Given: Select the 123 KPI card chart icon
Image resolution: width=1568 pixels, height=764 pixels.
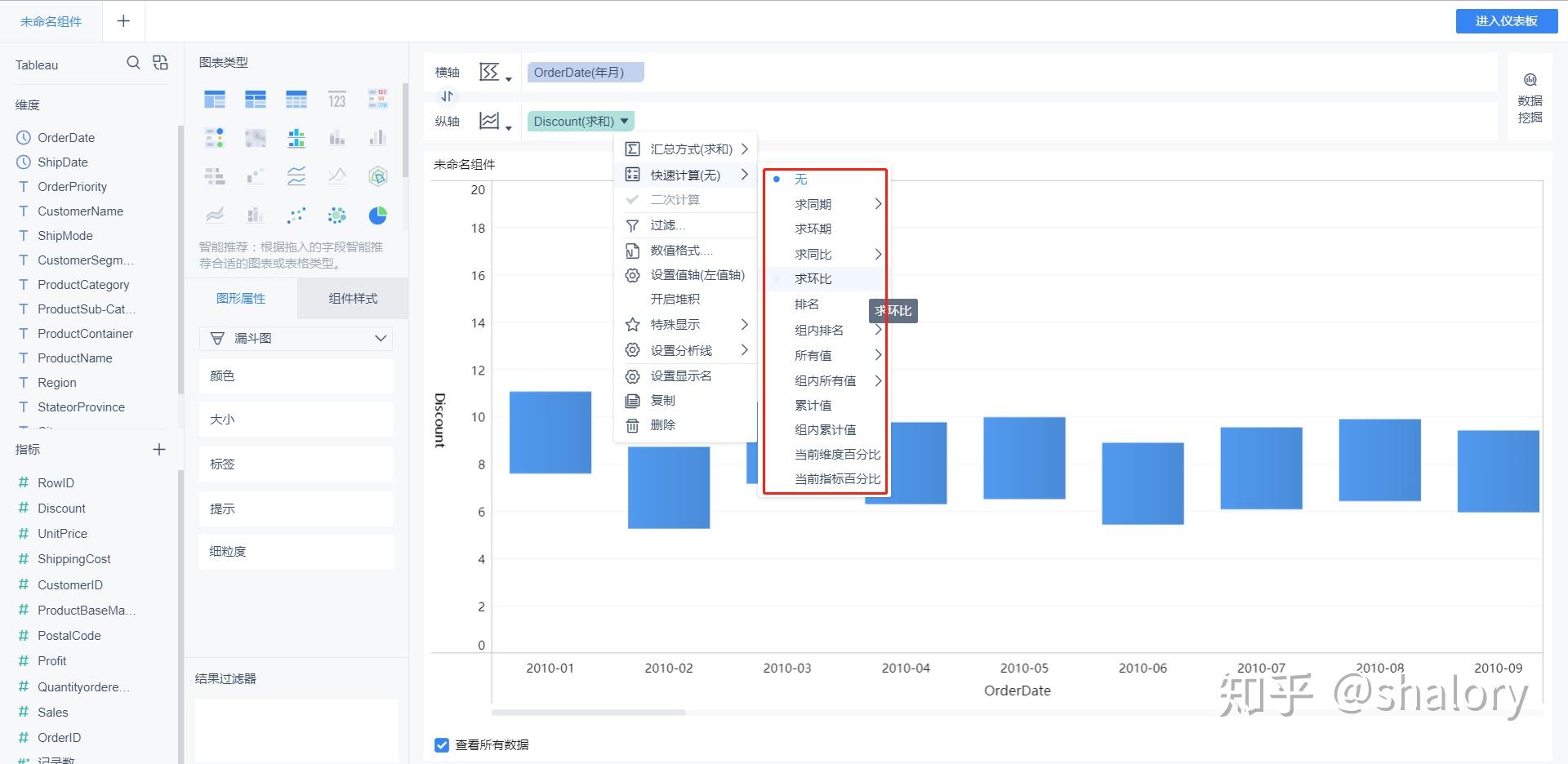Looking at the screenshot, I should [x=337, y=98].
